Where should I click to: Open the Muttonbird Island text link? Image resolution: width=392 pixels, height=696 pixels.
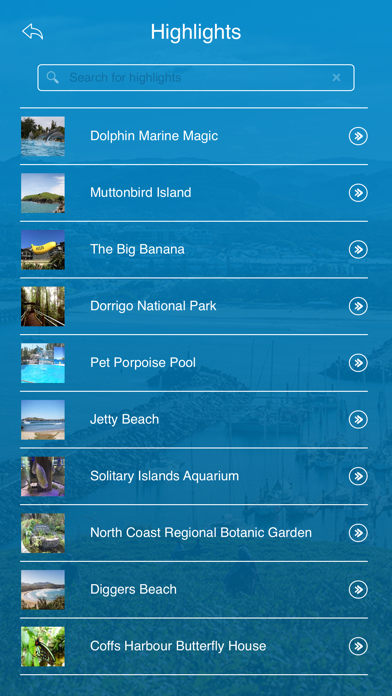click(x=141, y=193)
